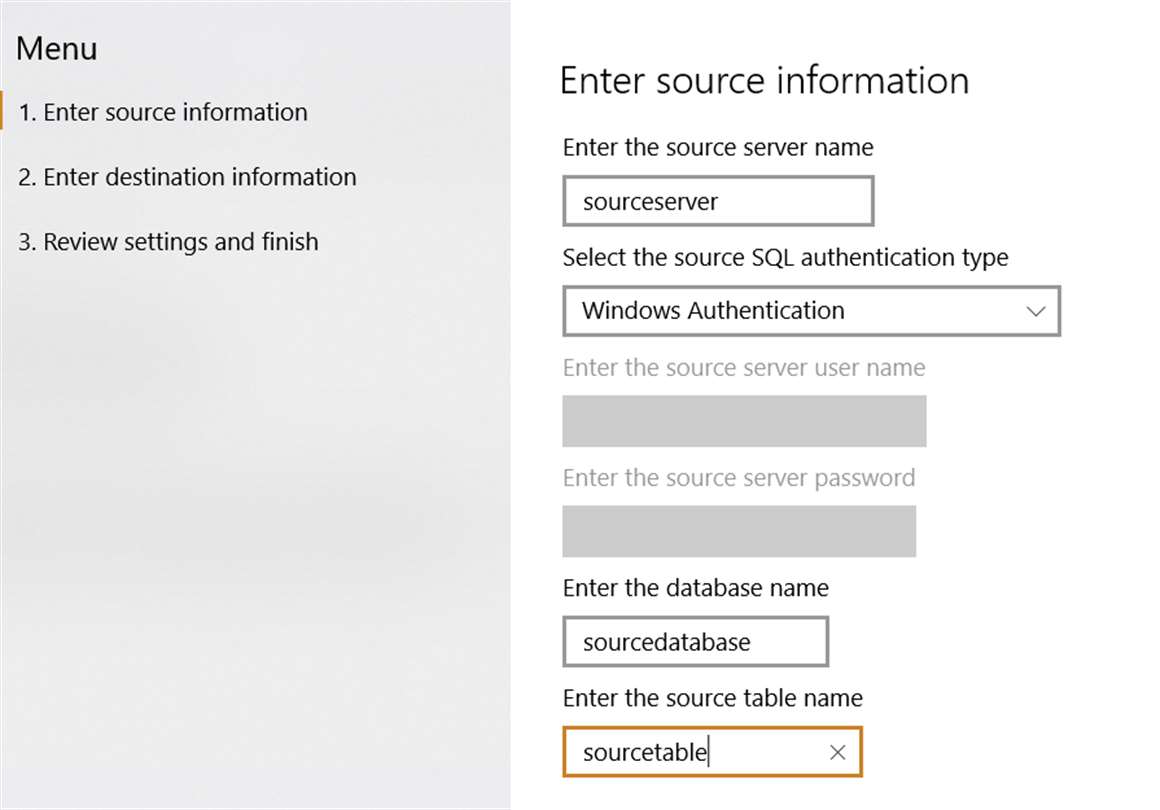Focus the database name field containing 'sourcedatabase'

tap(696, 642)
